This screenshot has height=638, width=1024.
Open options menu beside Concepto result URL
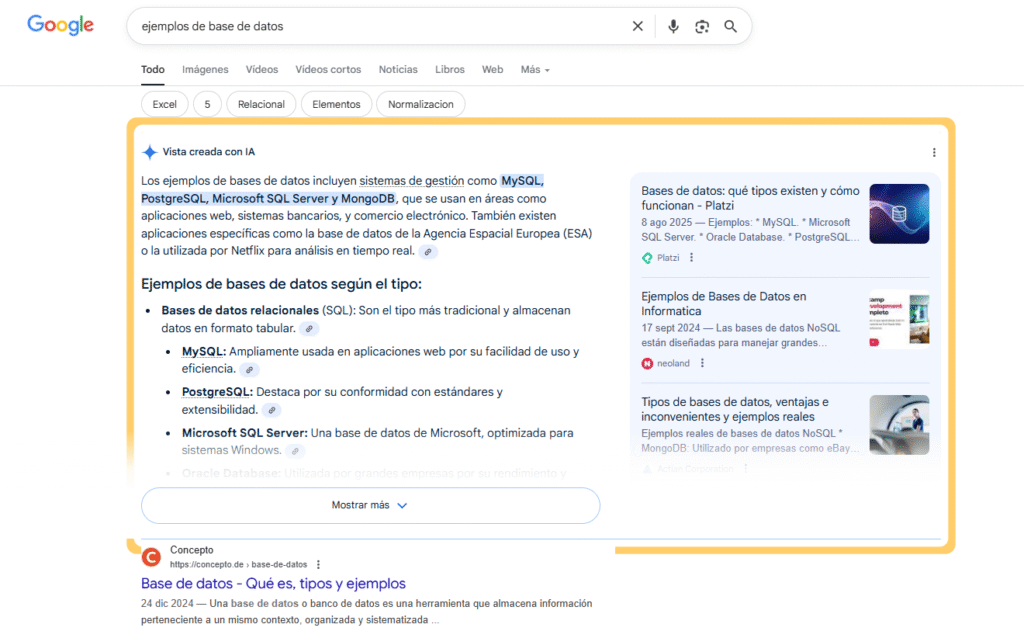point(319,565)
